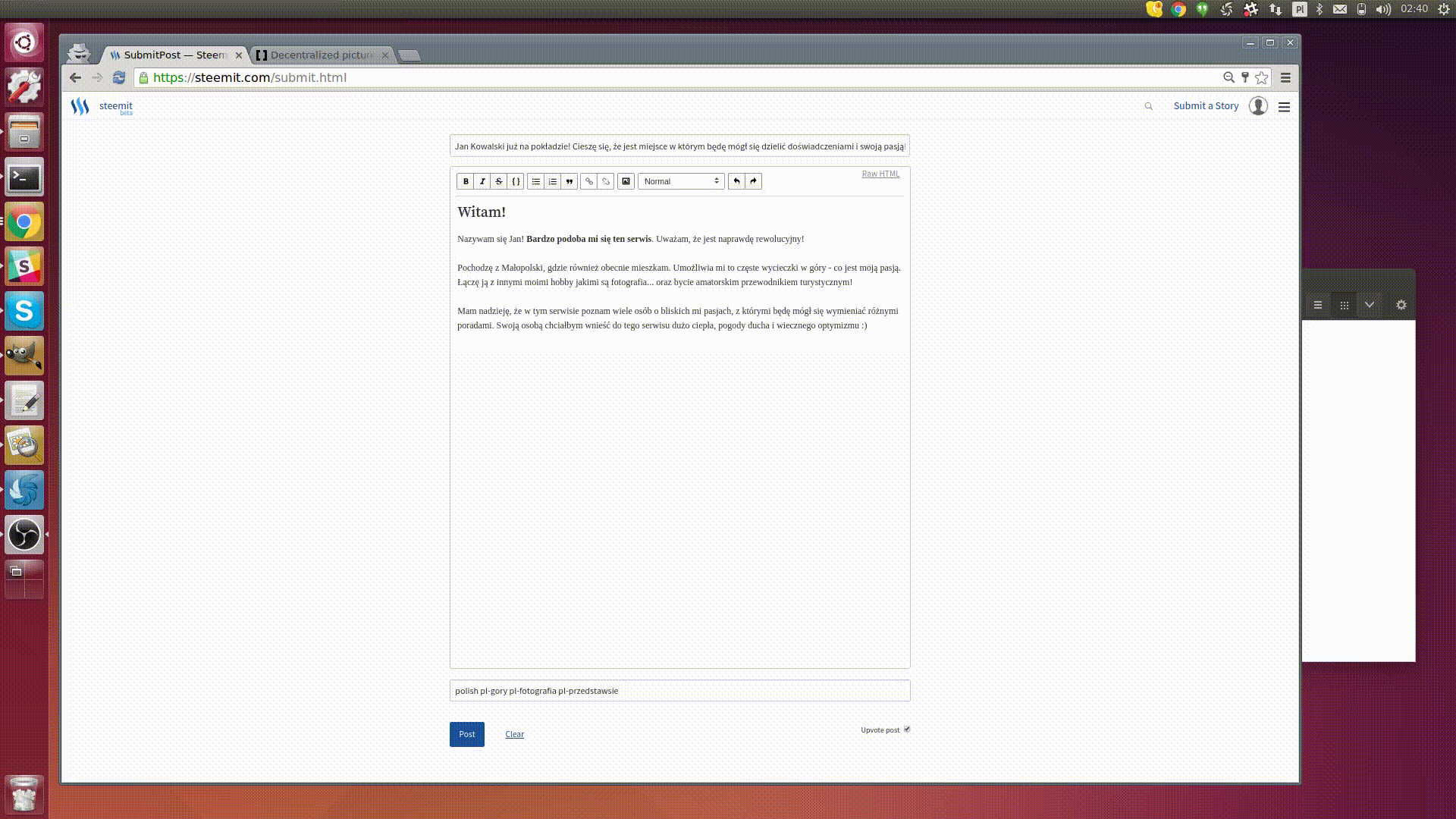Screen dimensions: 1456x819
Task: Bookmark page with star icon
Action: point(1261,77)
